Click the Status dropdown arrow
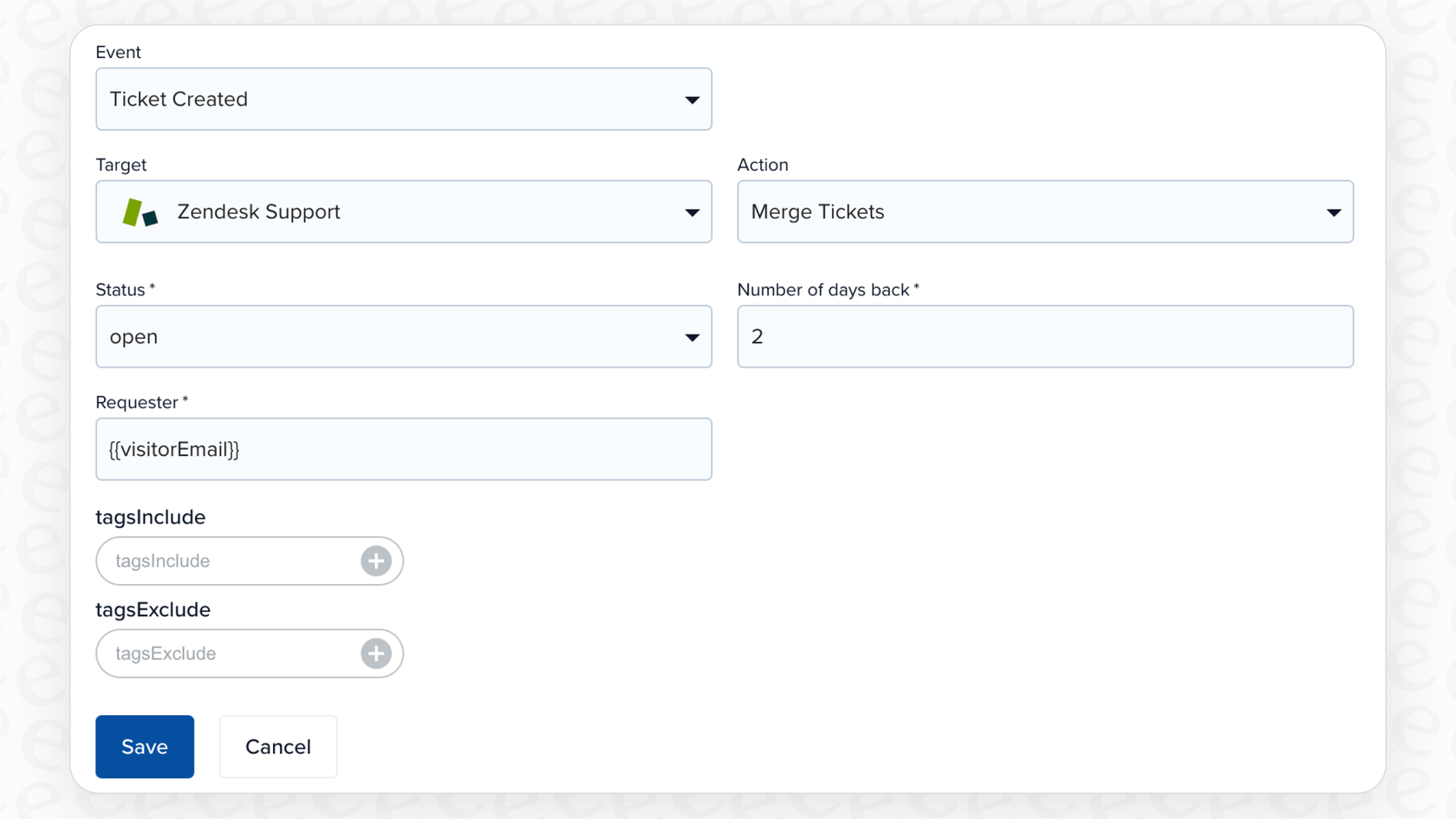Screen dimensions: 1456x819 click(x=692, y=336)
